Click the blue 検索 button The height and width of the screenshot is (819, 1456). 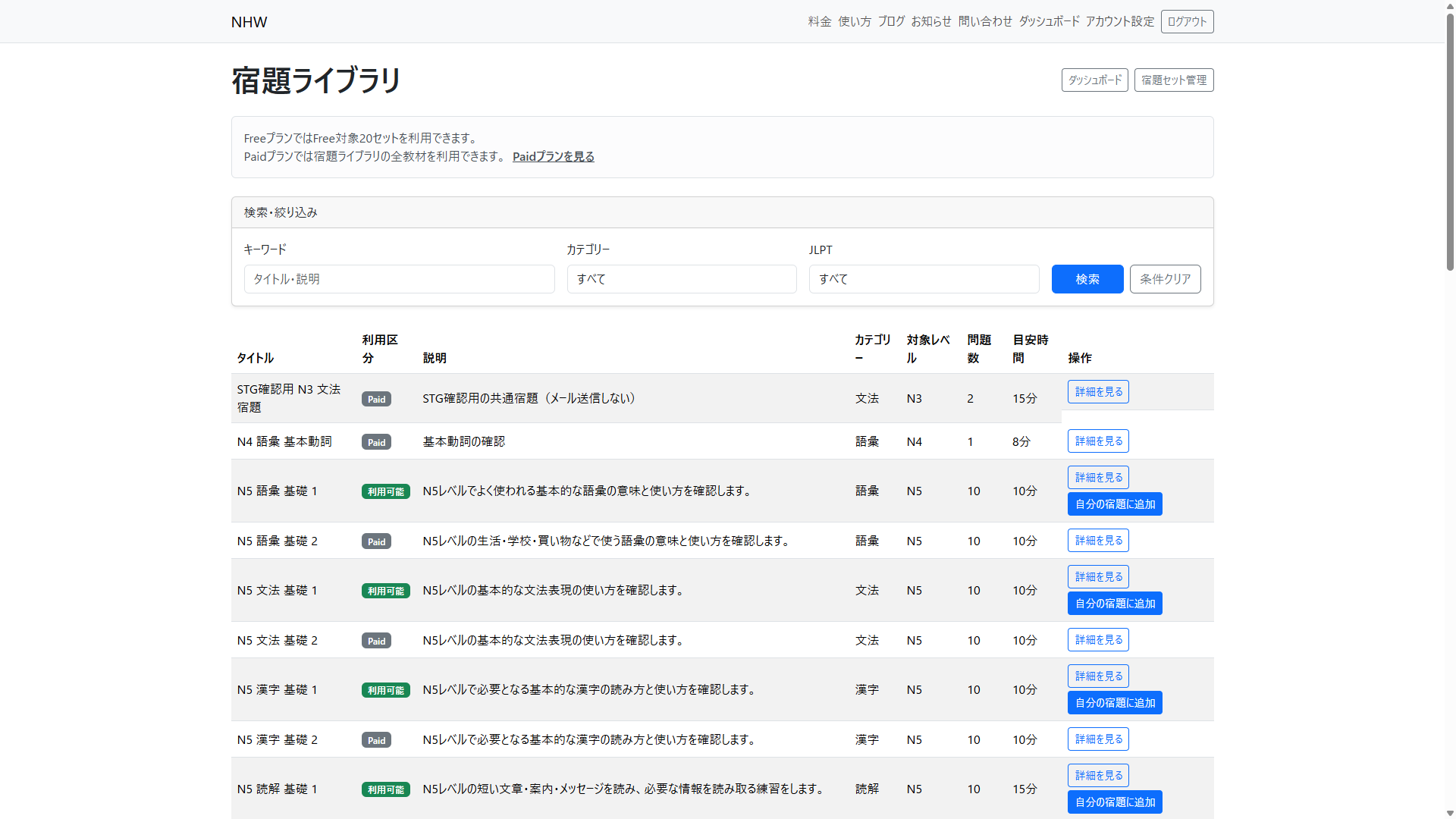(x=1087, y=279)
